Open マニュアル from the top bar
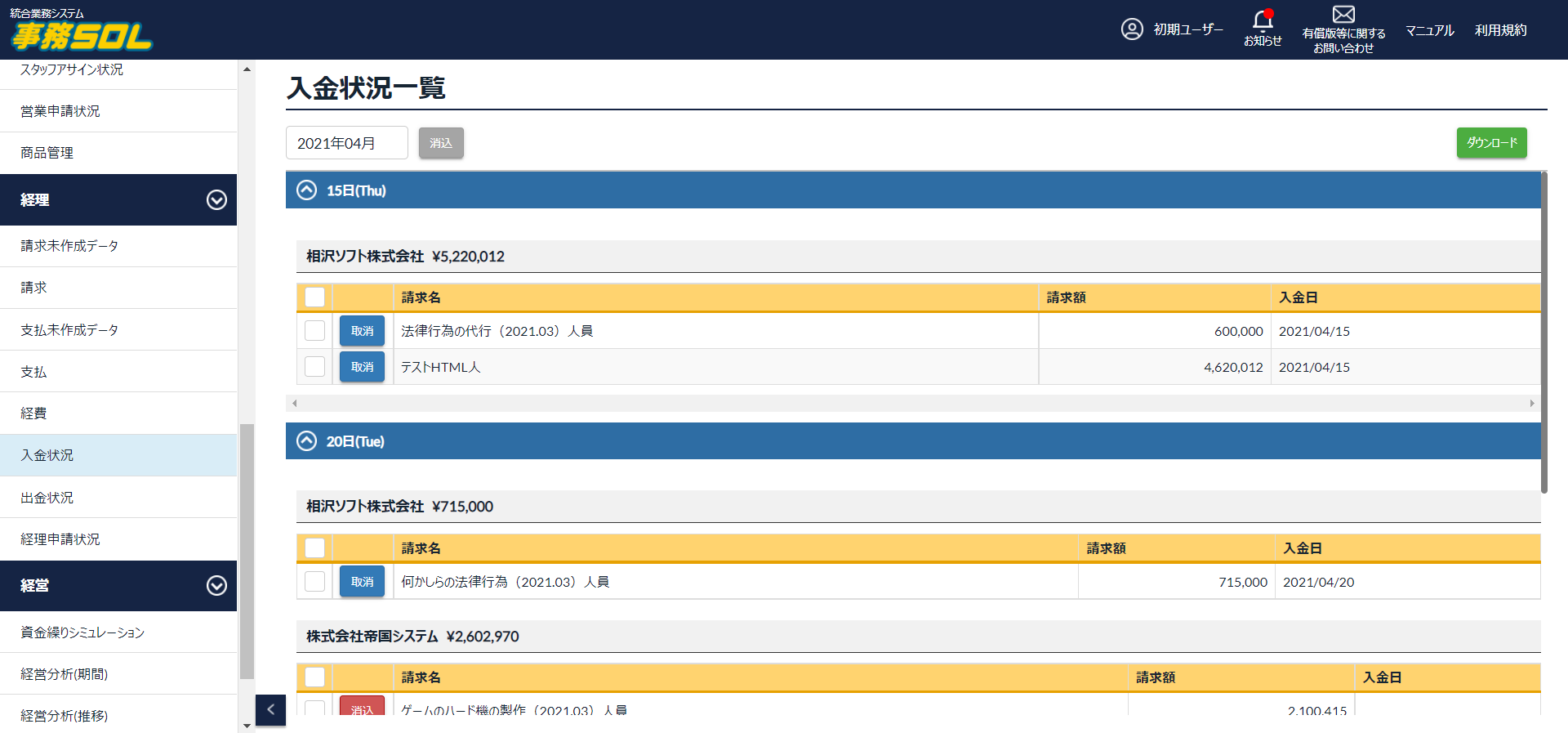The width and height of the screenshot is (1568, 733). point(1429,30)
